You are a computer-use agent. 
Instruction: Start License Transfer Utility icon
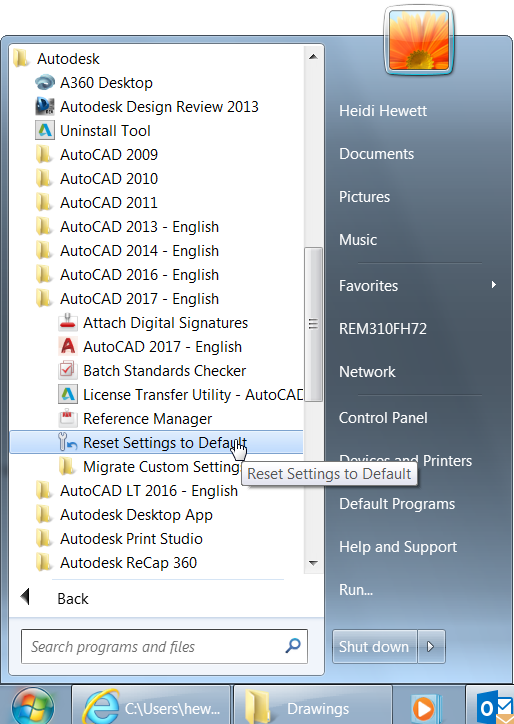68,395
